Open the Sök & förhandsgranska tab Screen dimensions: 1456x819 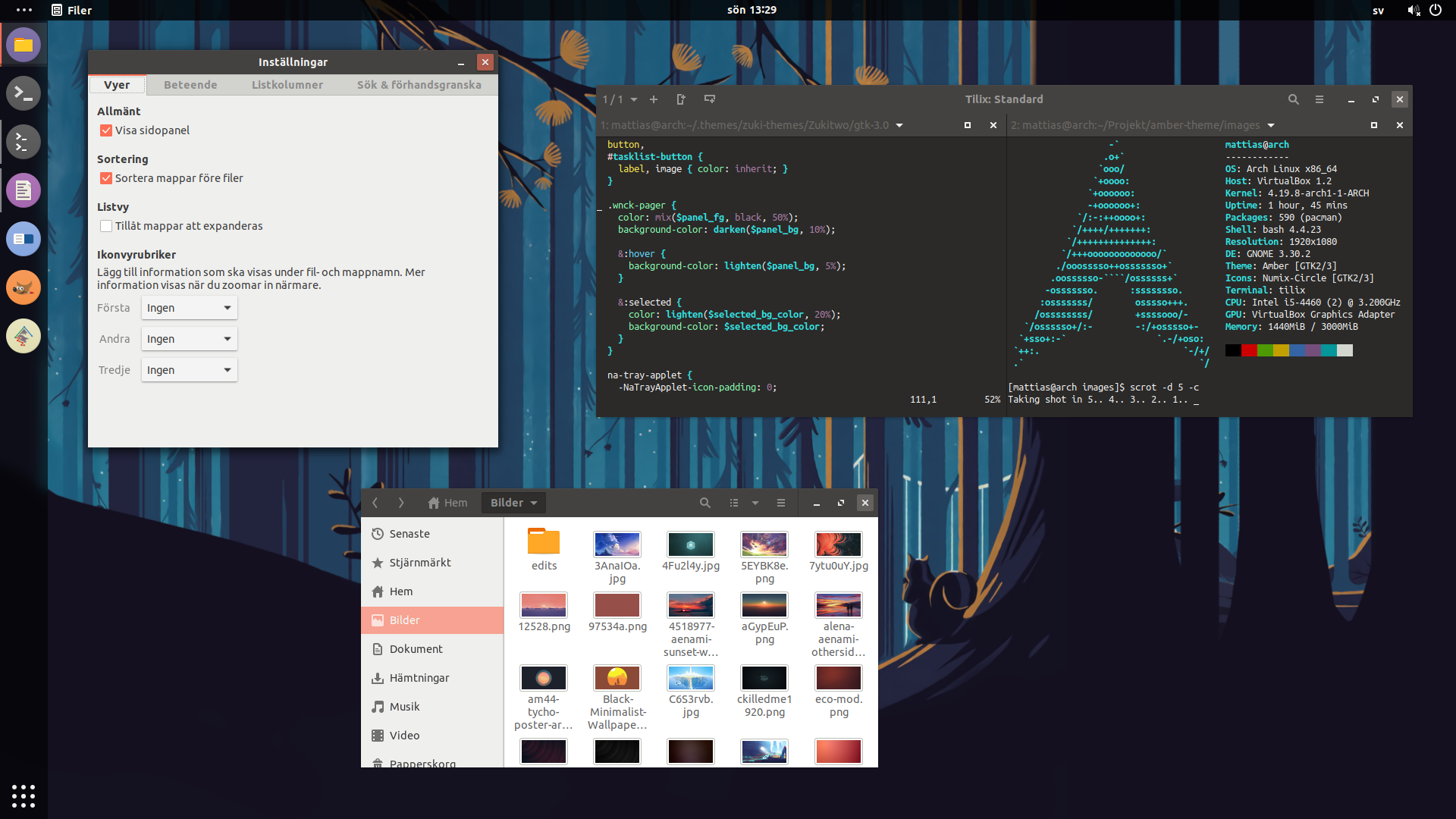click(419, 85)
